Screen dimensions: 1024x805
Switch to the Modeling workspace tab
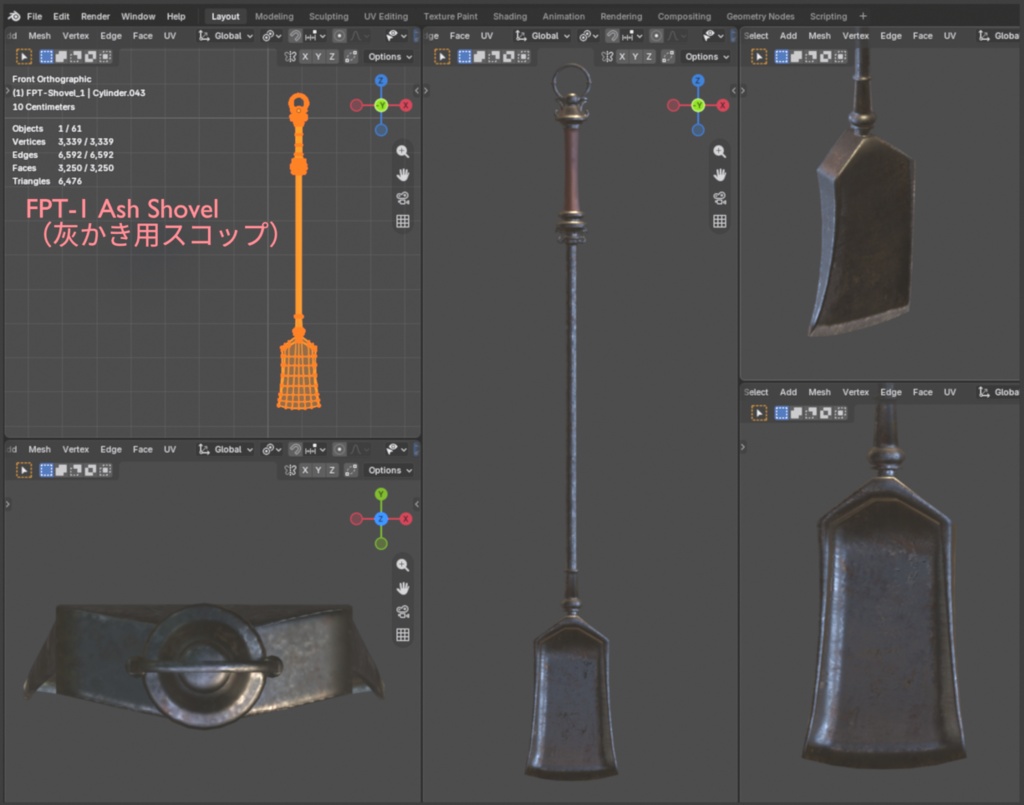coord(274,16)
